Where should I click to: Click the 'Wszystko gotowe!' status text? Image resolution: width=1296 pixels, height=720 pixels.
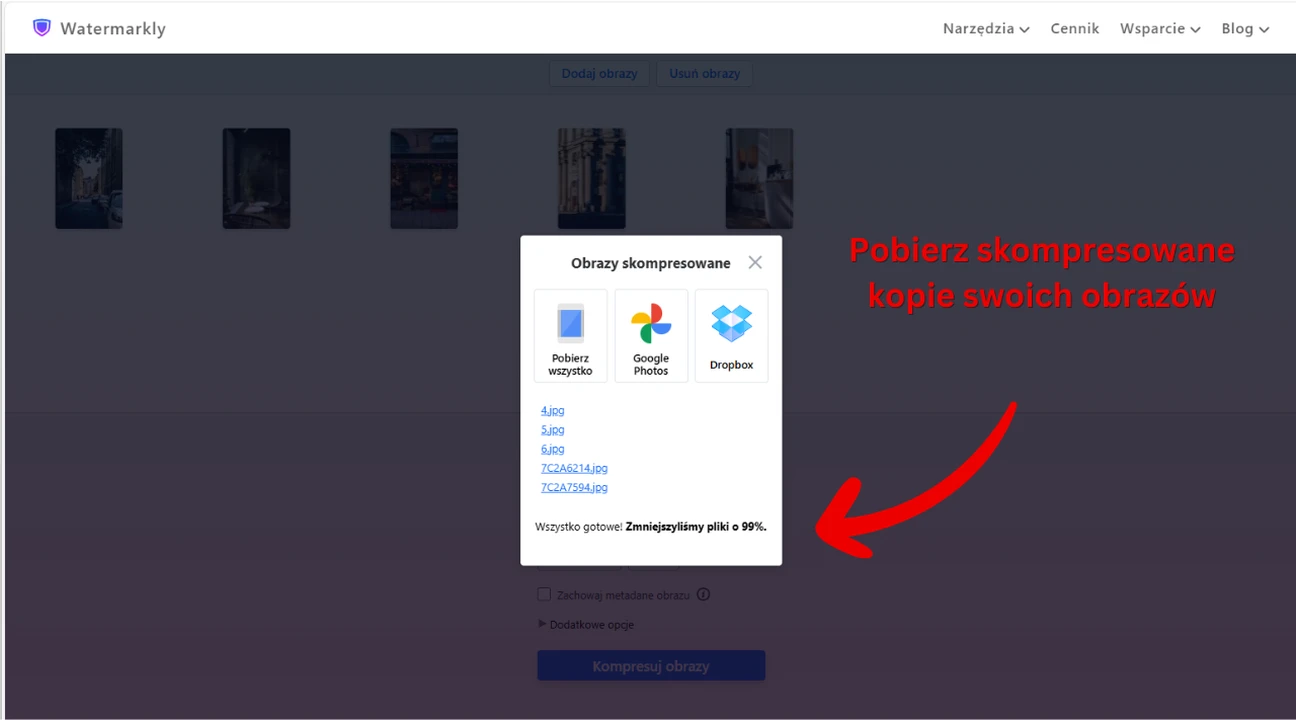tap(578, 526)
